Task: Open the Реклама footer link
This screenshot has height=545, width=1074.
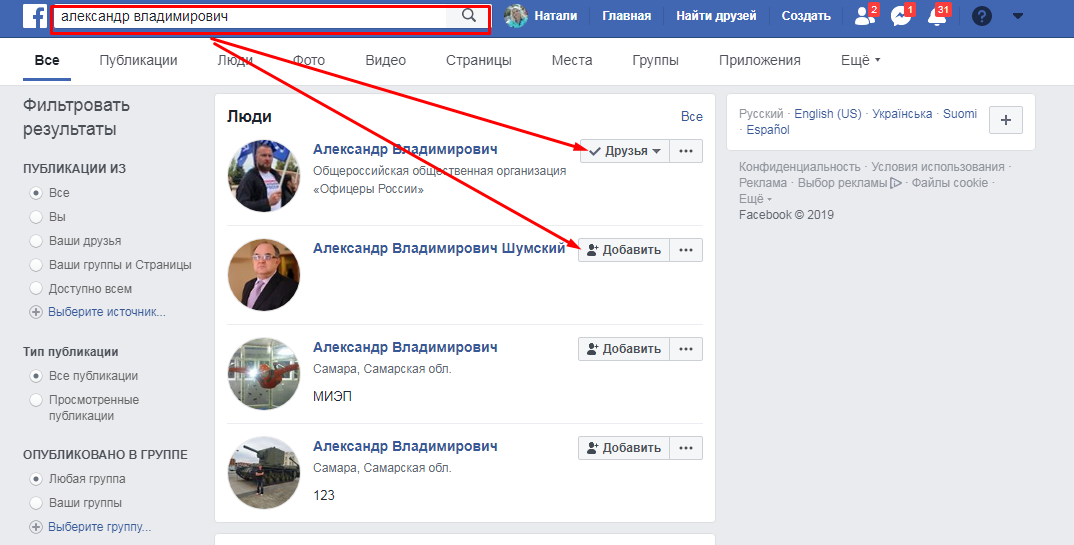Action: click(x=763, y=183)
